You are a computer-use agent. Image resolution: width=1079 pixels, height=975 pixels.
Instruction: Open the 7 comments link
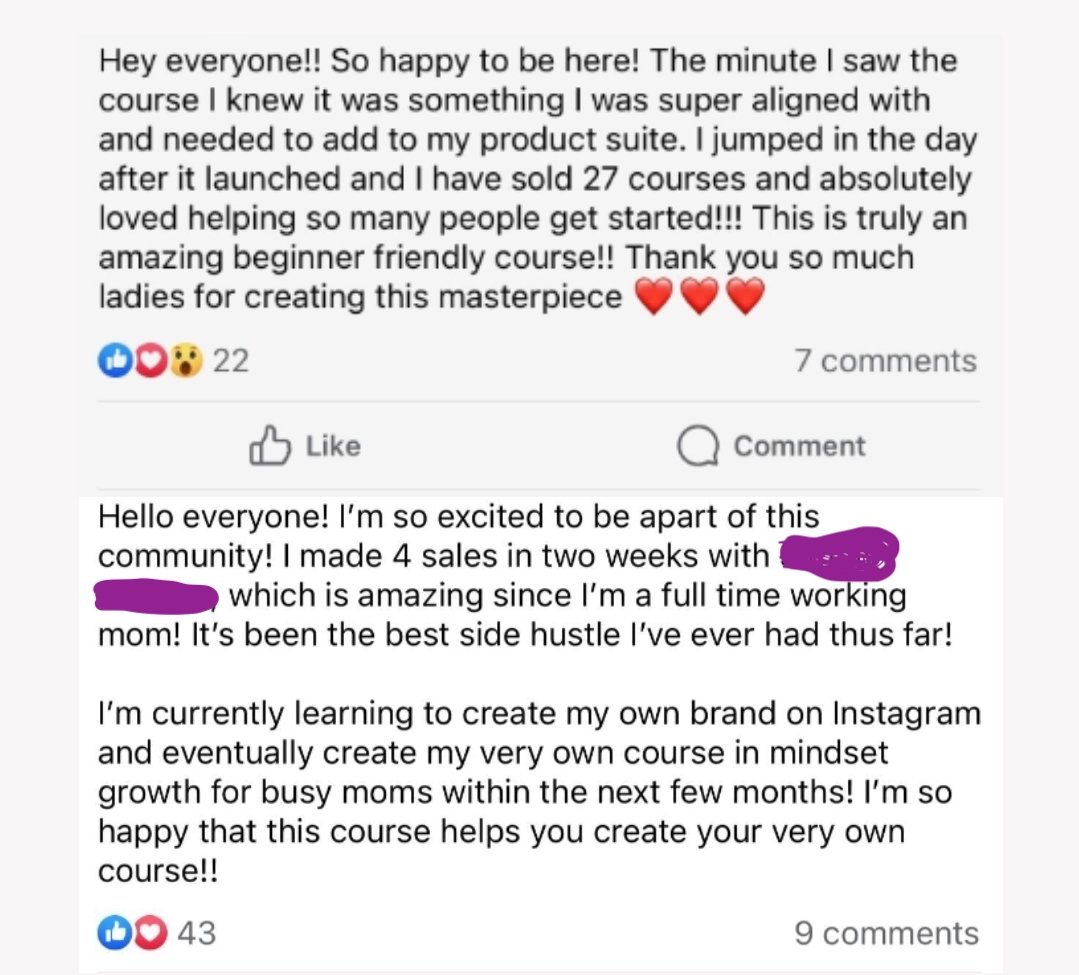point(885,361)
